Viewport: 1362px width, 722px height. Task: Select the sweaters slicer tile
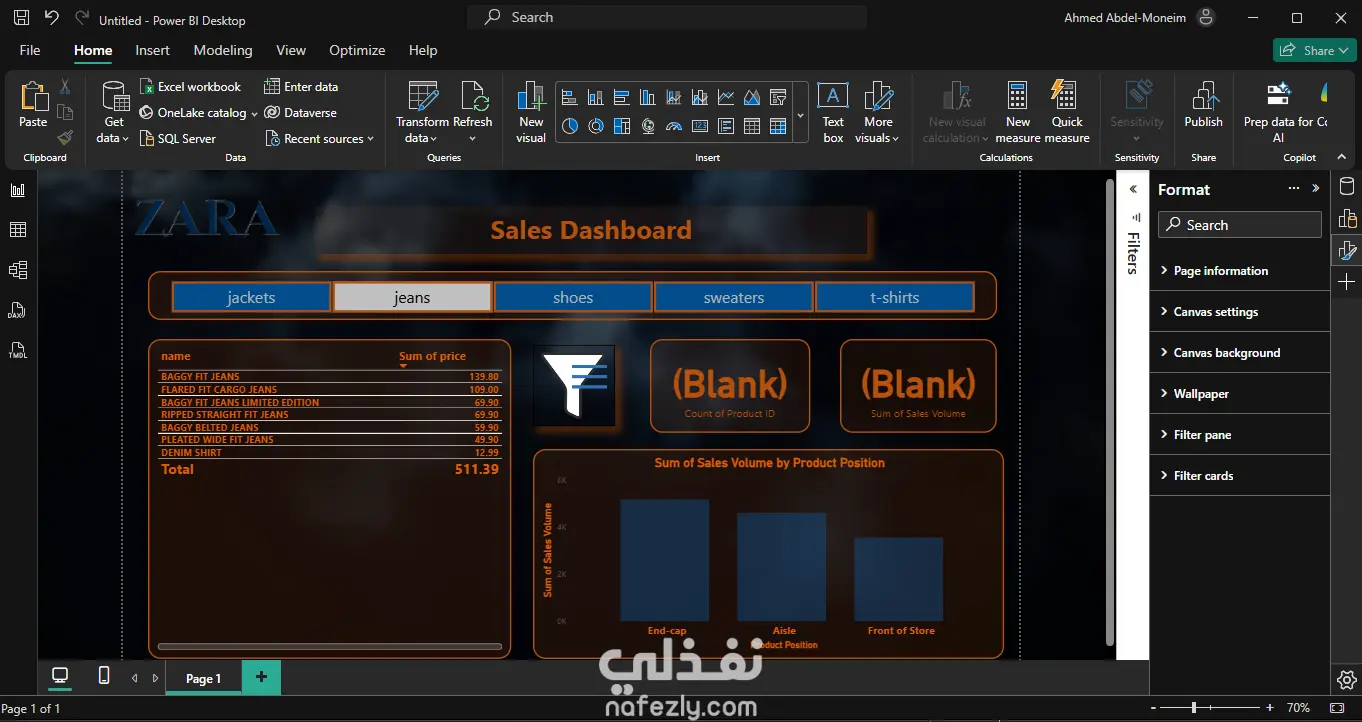(x=734, y=297)
